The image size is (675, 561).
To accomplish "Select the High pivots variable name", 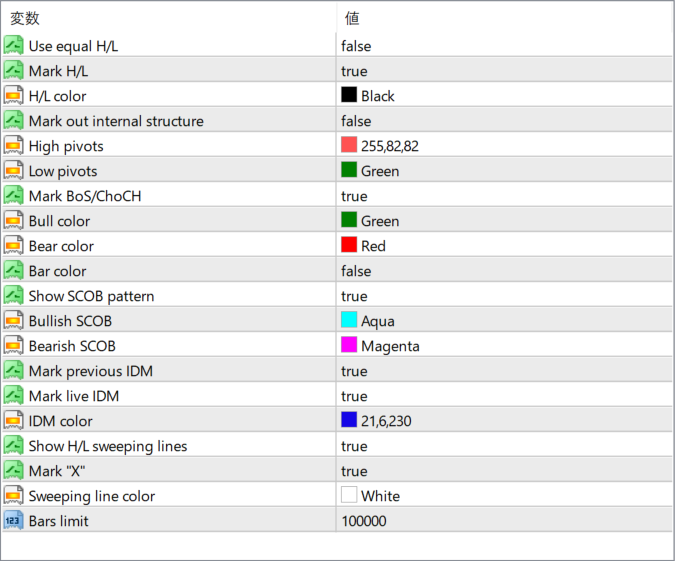I will [x=66, y=146].
